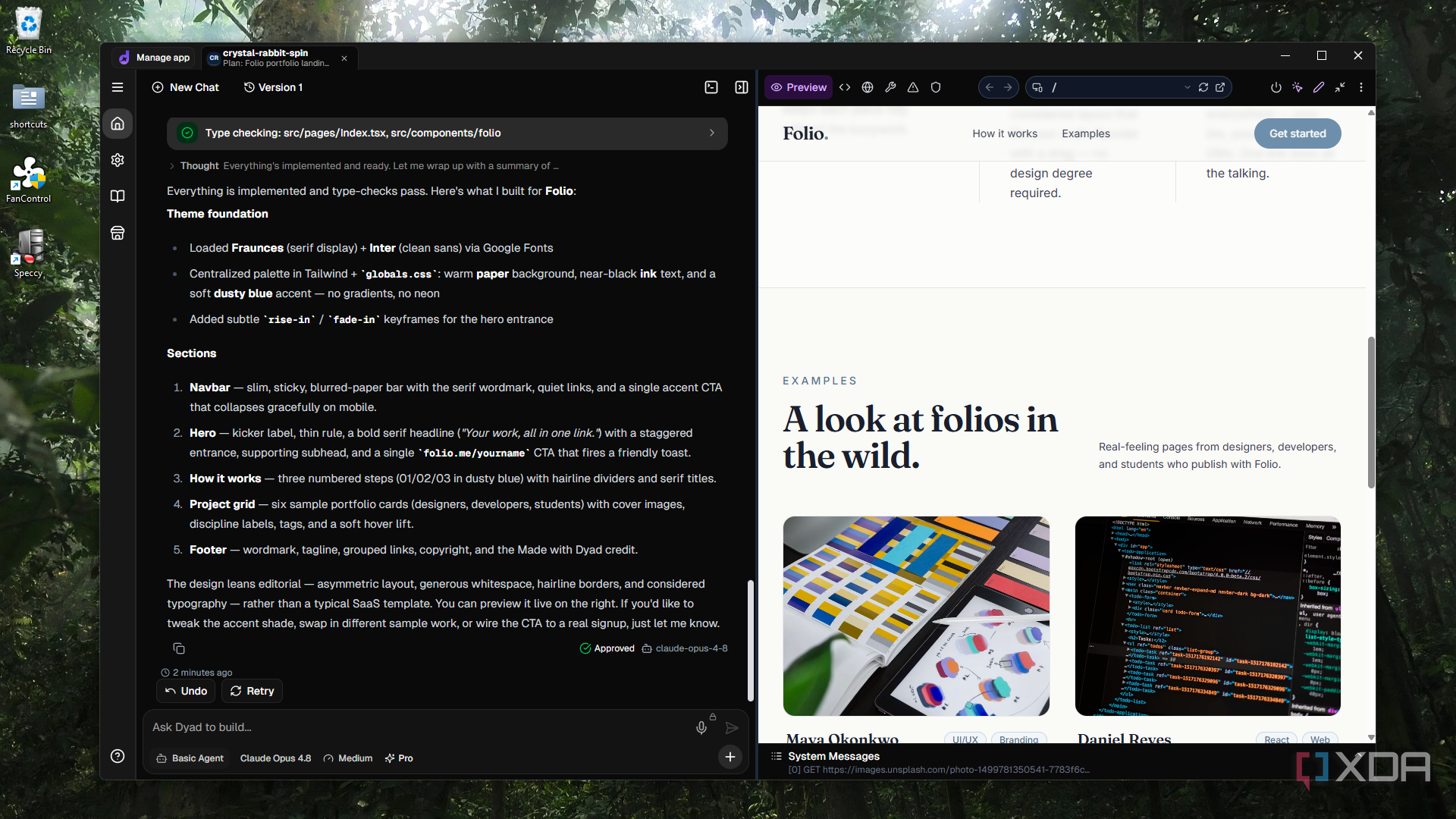Send the chat message arrow
The image size is (1456, 819).
(x=732, y=728)
